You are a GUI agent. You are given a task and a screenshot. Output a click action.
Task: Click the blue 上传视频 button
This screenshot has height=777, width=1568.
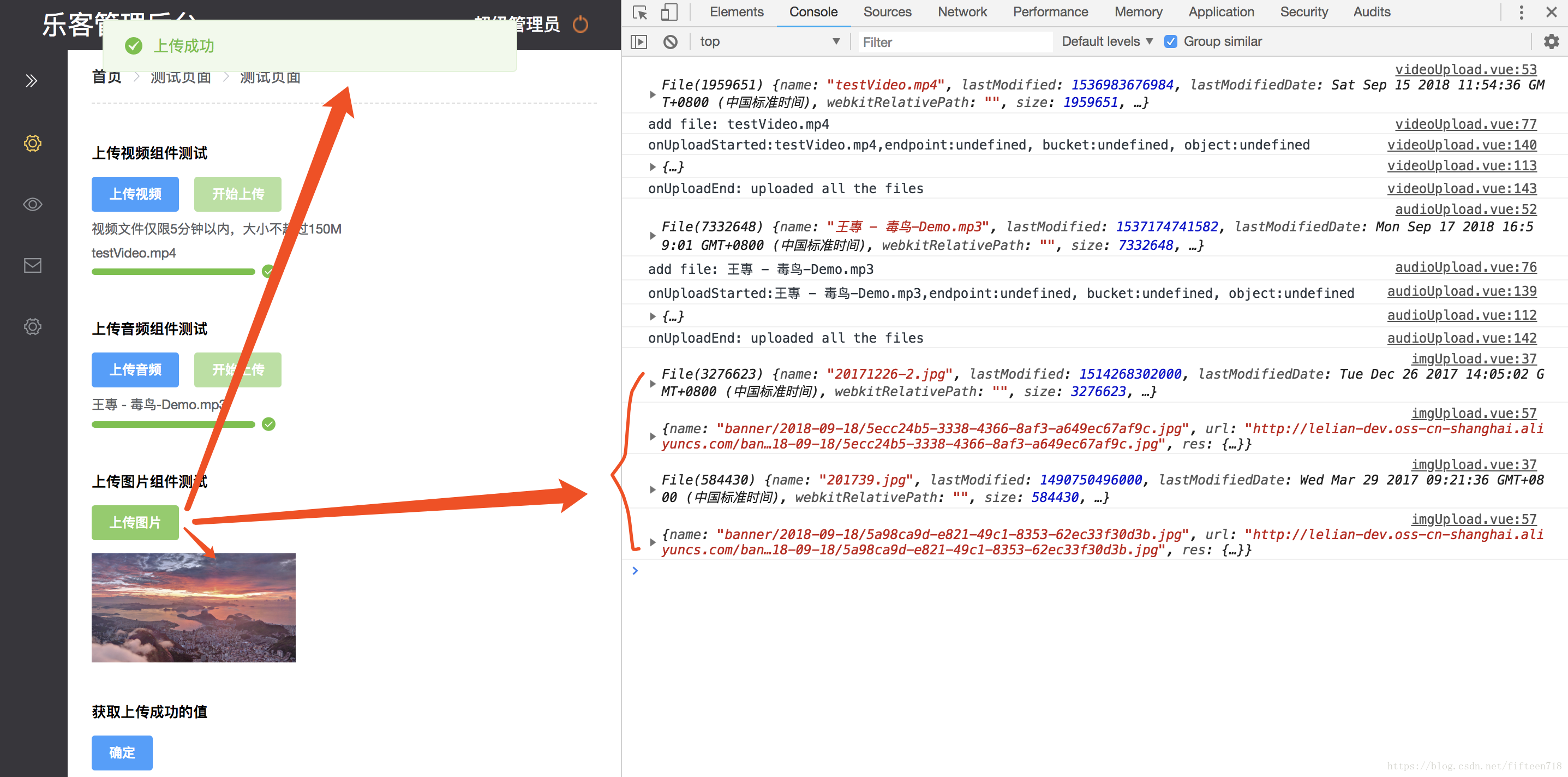135,194
